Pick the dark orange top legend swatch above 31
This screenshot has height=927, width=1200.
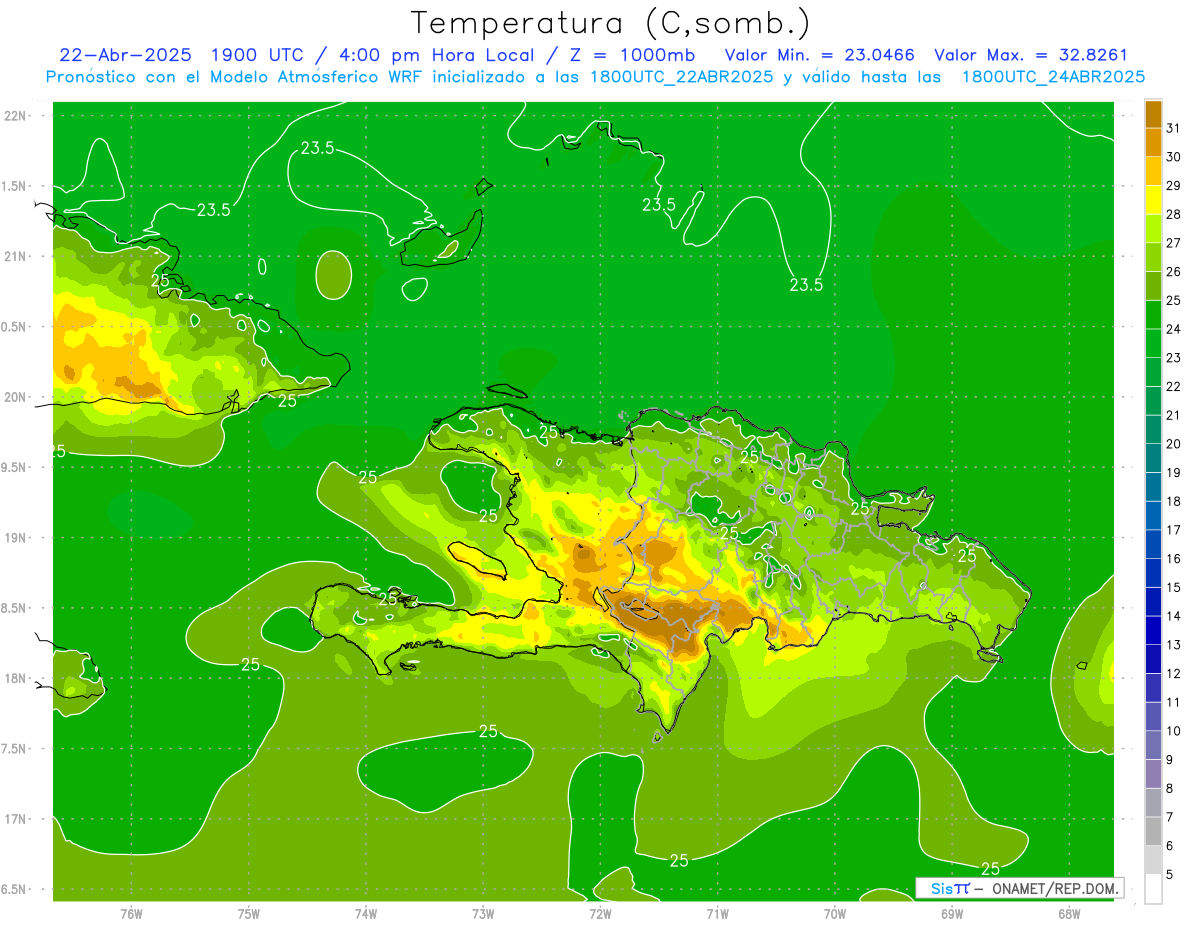click(1153, 114)
